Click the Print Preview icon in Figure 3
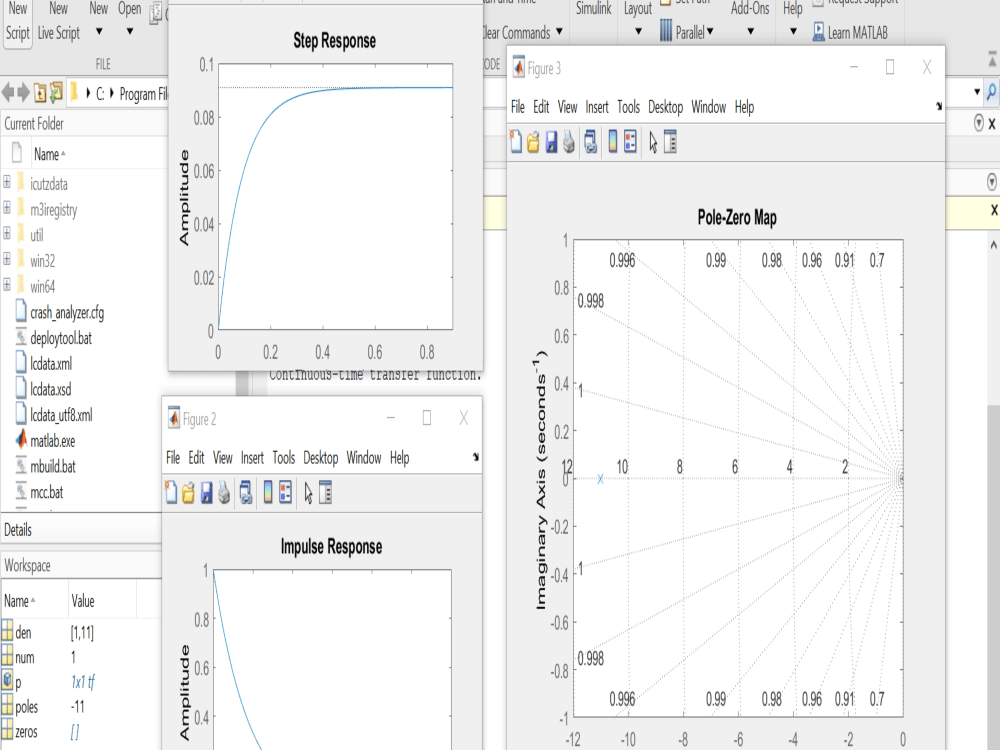The image size is (1000, 750). tap(589, 143)
